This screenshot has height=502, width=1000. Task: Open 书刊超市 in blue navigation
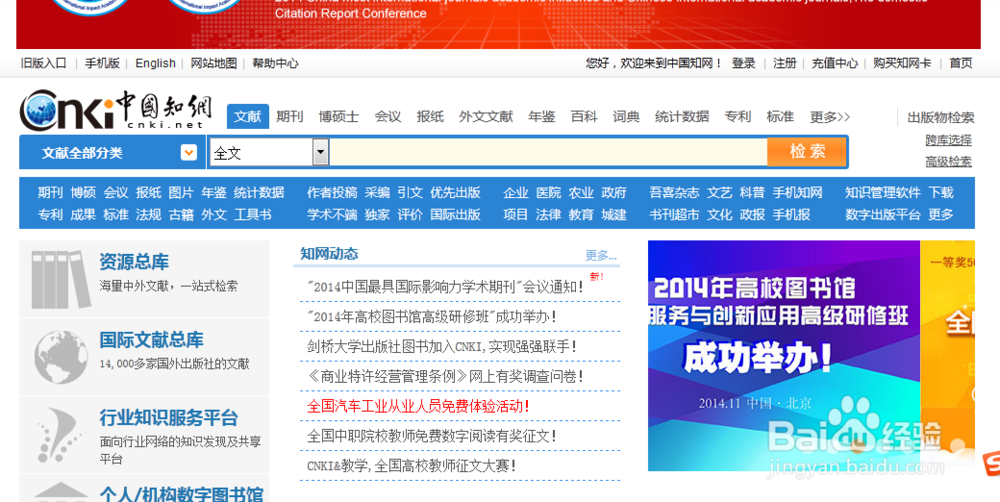coord(674,215)
